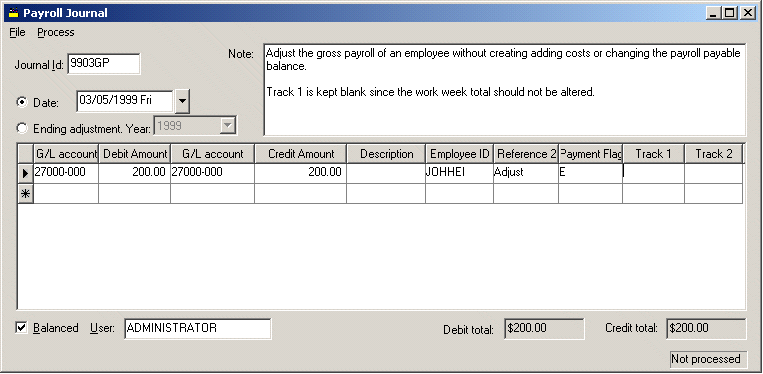
Task: Select the Date radio button
Action: 22,102
